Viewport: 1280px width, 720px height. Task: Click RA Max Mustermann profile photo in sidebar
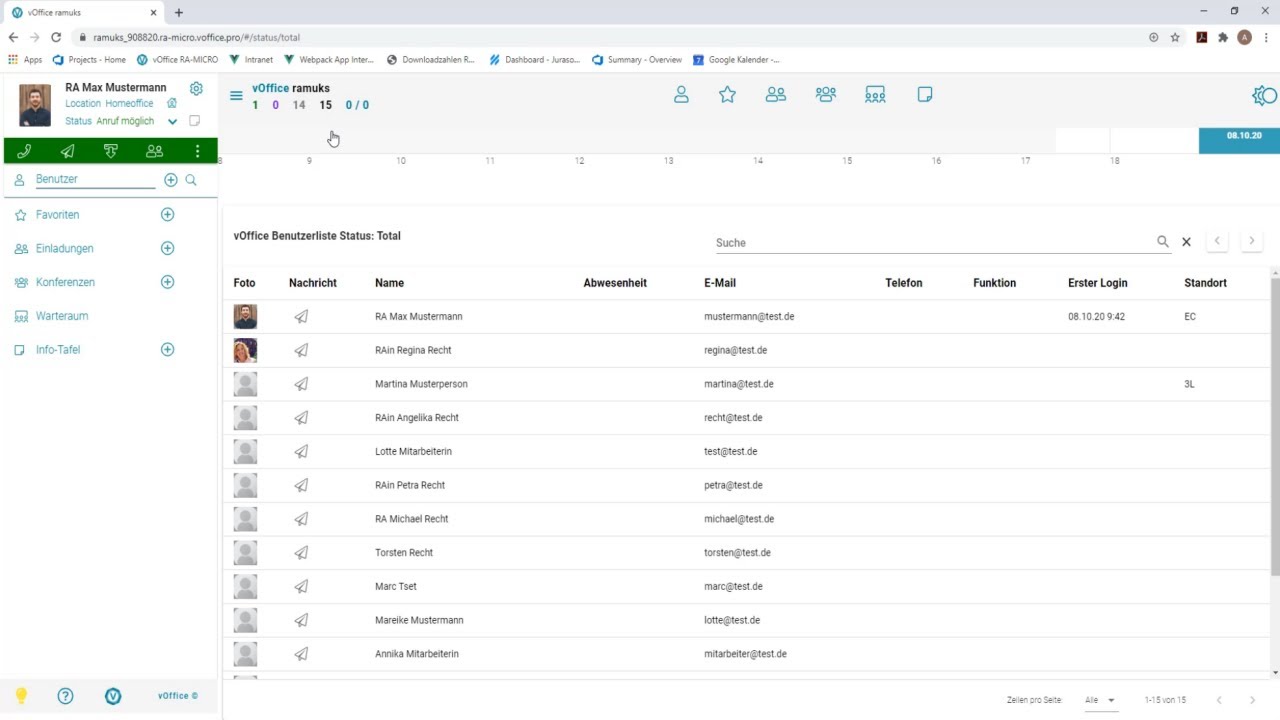click(35, 105)
